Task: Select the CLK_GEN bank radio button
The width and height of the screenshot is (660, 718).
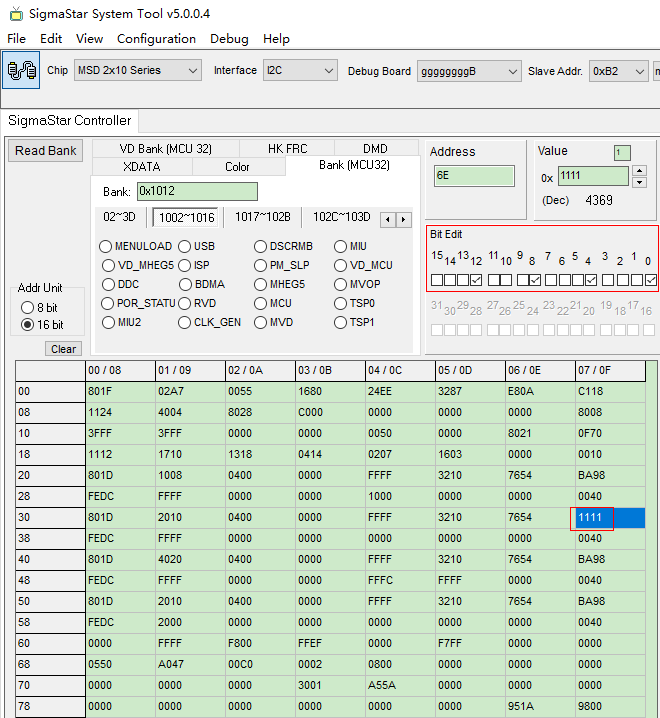Action: click(x=185, y=322)
